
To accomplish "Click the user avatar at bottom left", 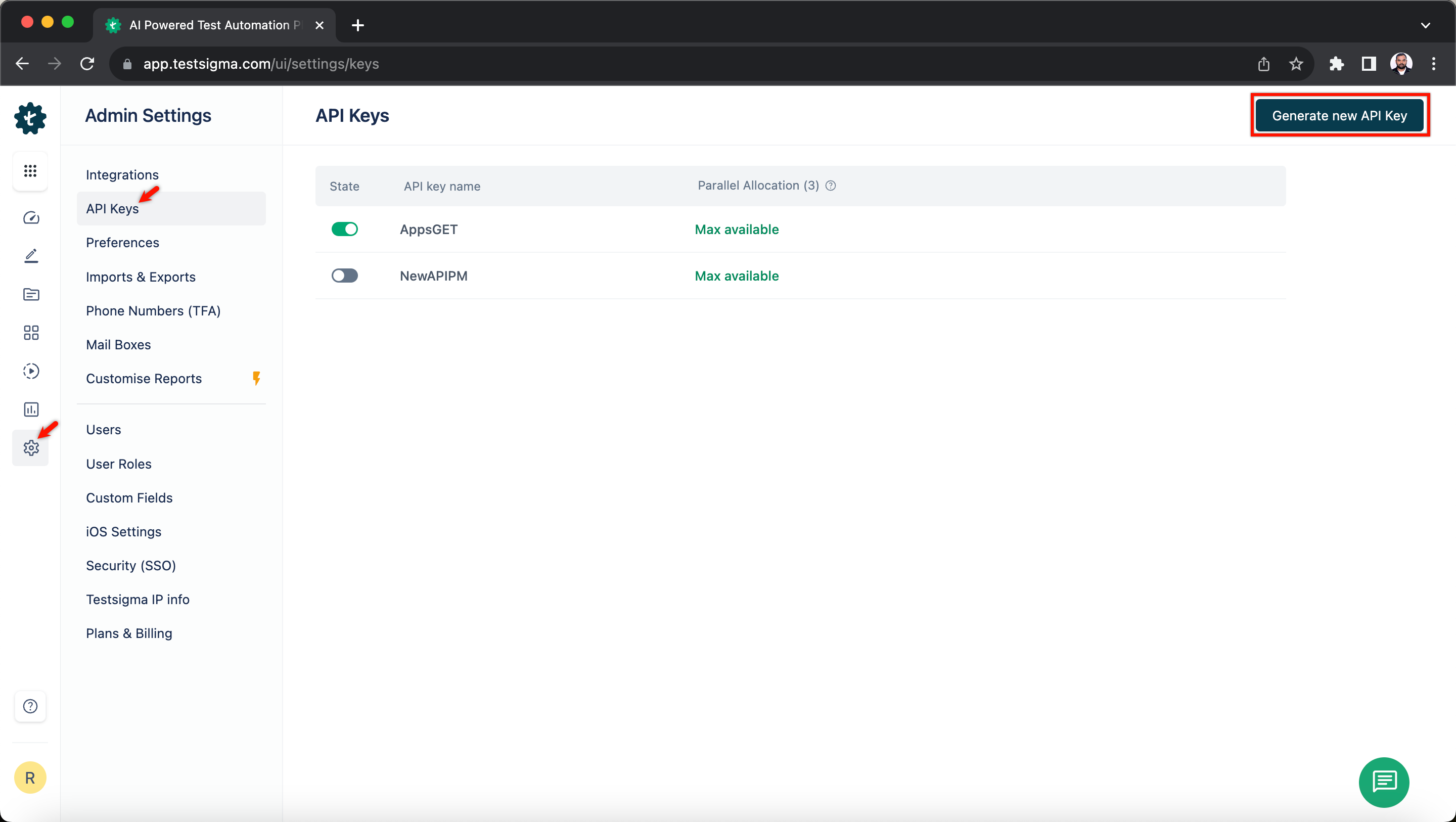I will pos(30,778).
